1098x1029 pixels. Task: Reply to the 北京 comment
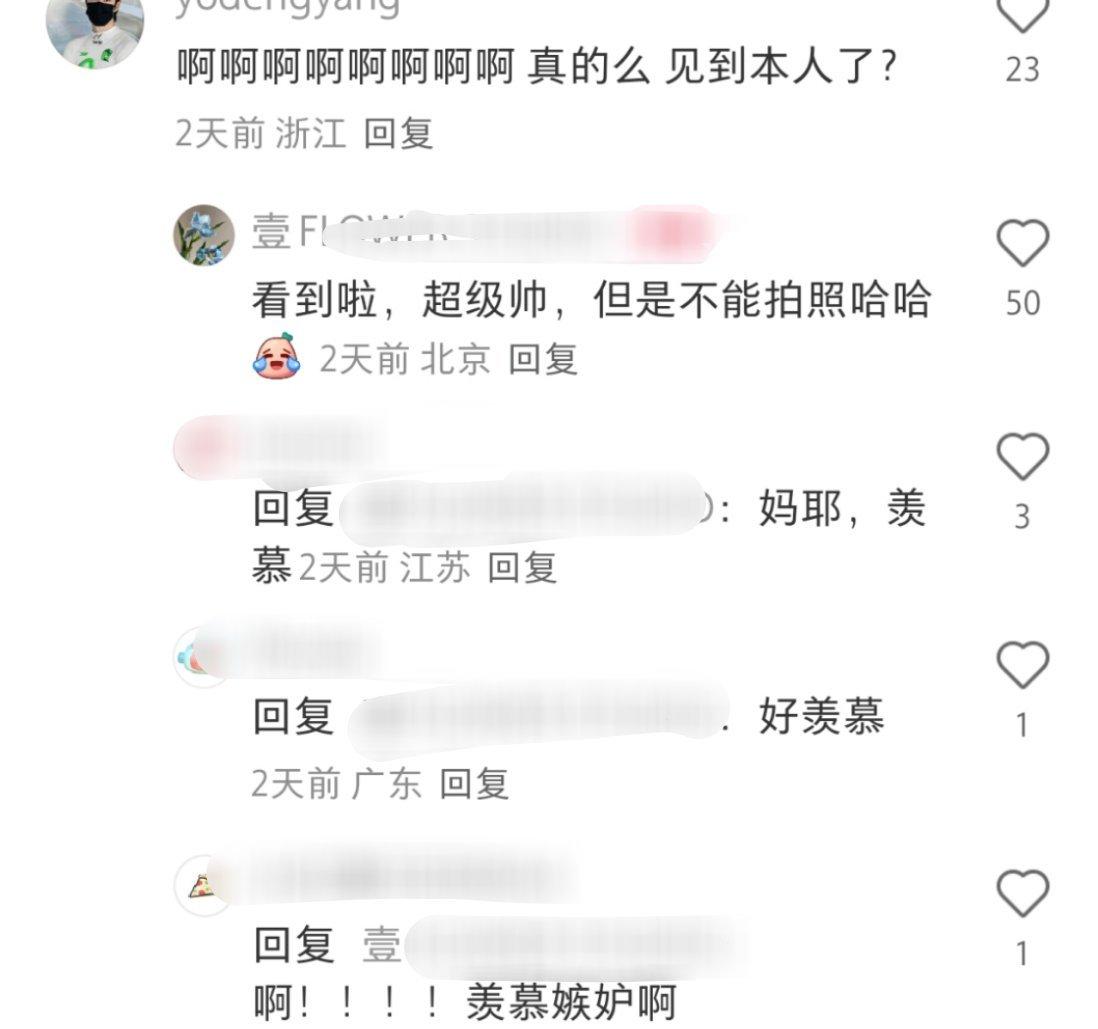point(543,359)
